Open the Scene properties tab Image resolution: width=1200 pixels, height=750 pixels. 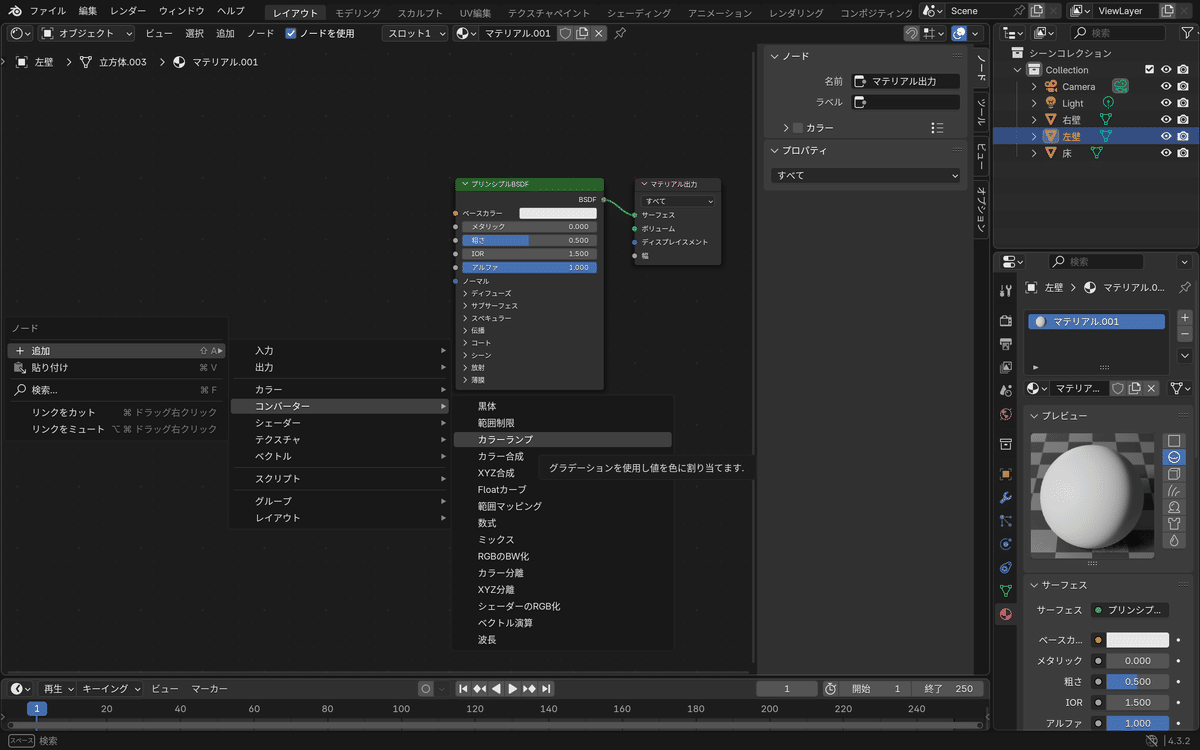(x=1006, y=390)
